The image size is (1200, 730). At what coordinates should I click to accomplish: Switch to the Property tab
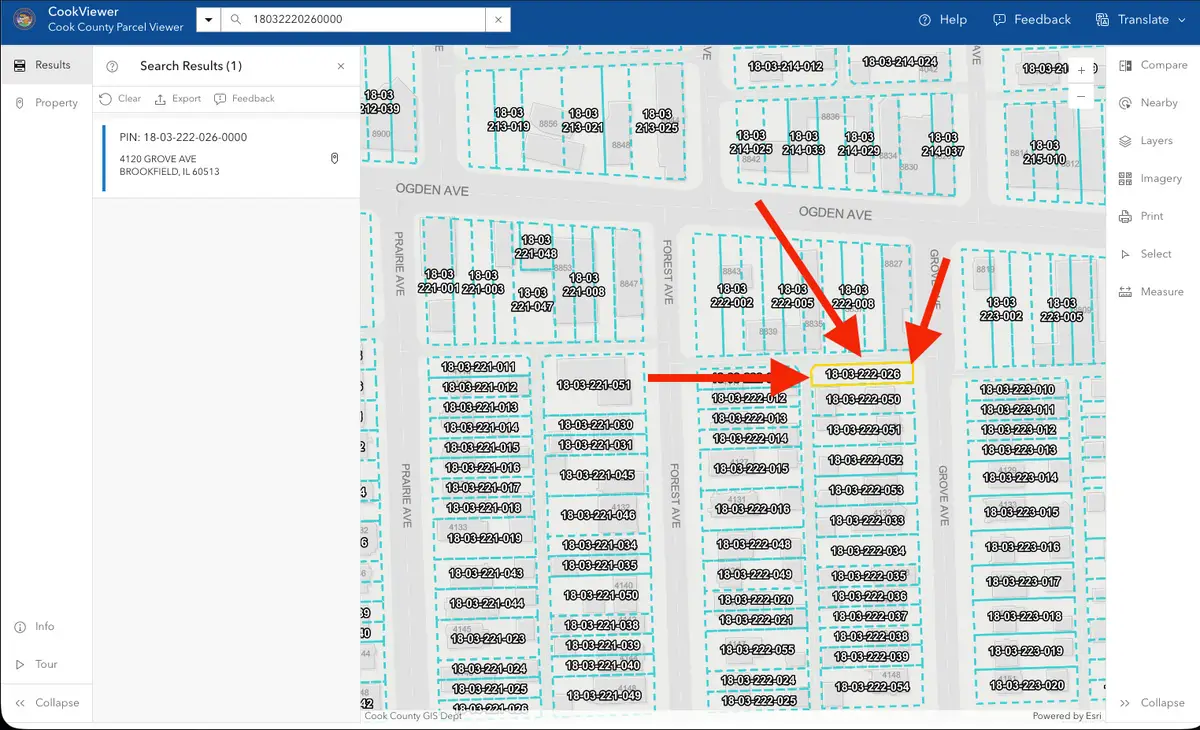[x=46, y=103]
